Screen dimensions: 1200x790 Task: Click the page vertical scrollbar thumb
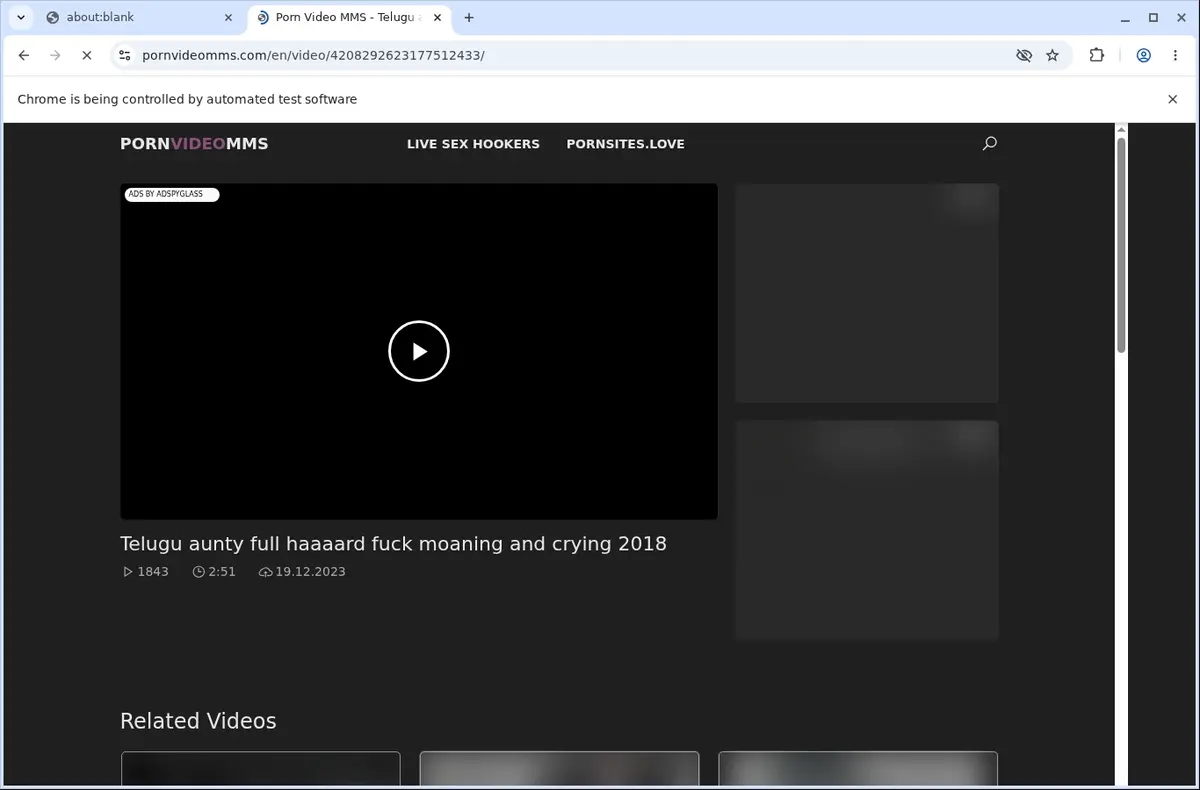1121,245
